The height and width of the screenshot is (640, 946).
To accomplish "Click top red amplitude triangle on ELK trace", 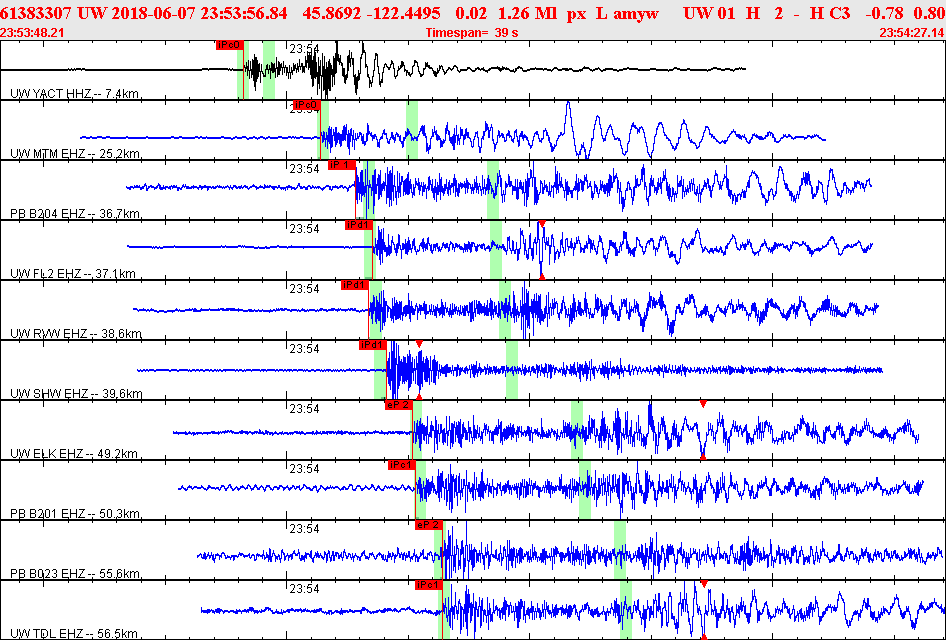I will coord(703,404).
